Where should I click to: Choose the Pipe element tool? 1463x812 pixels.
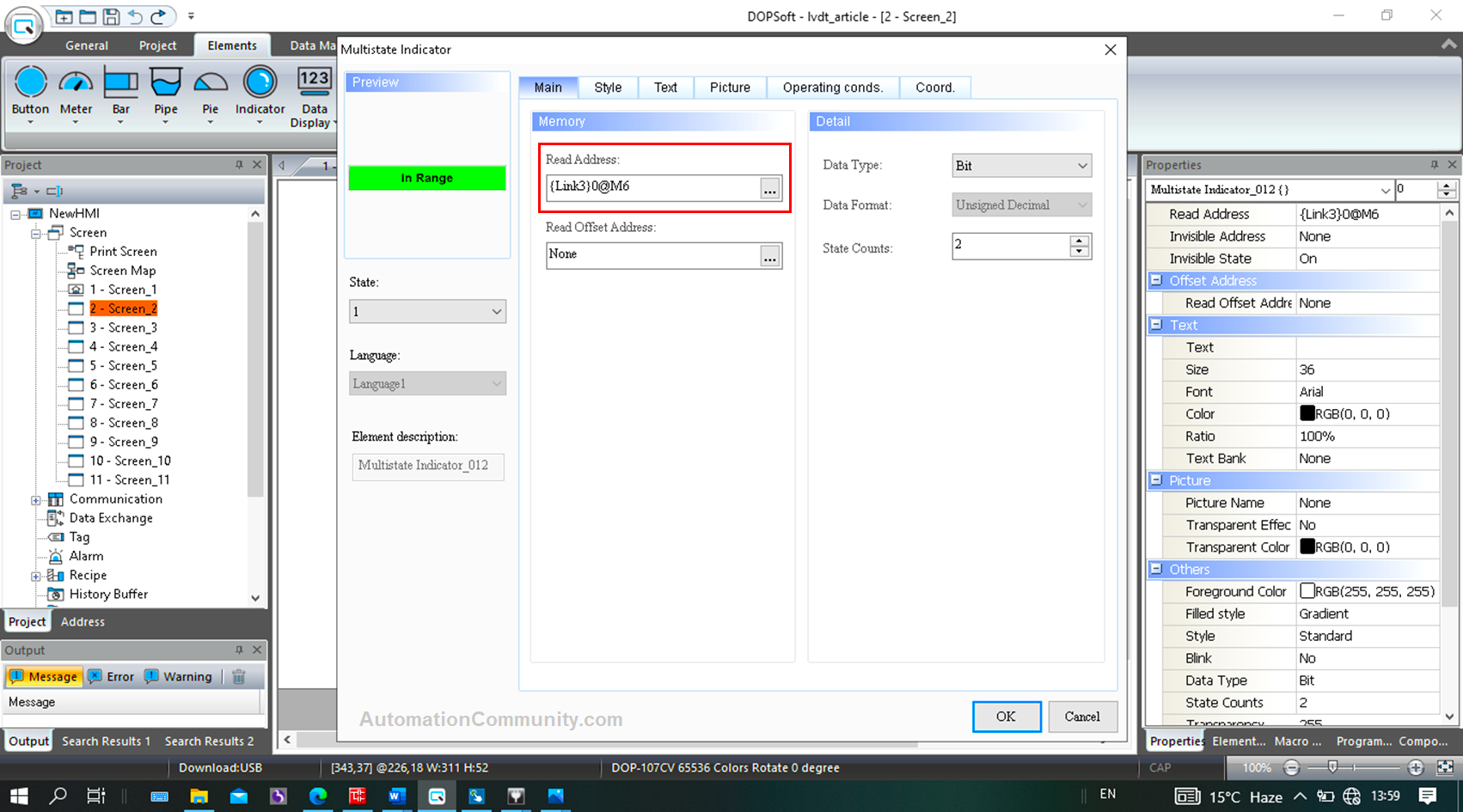click(166, 83)
